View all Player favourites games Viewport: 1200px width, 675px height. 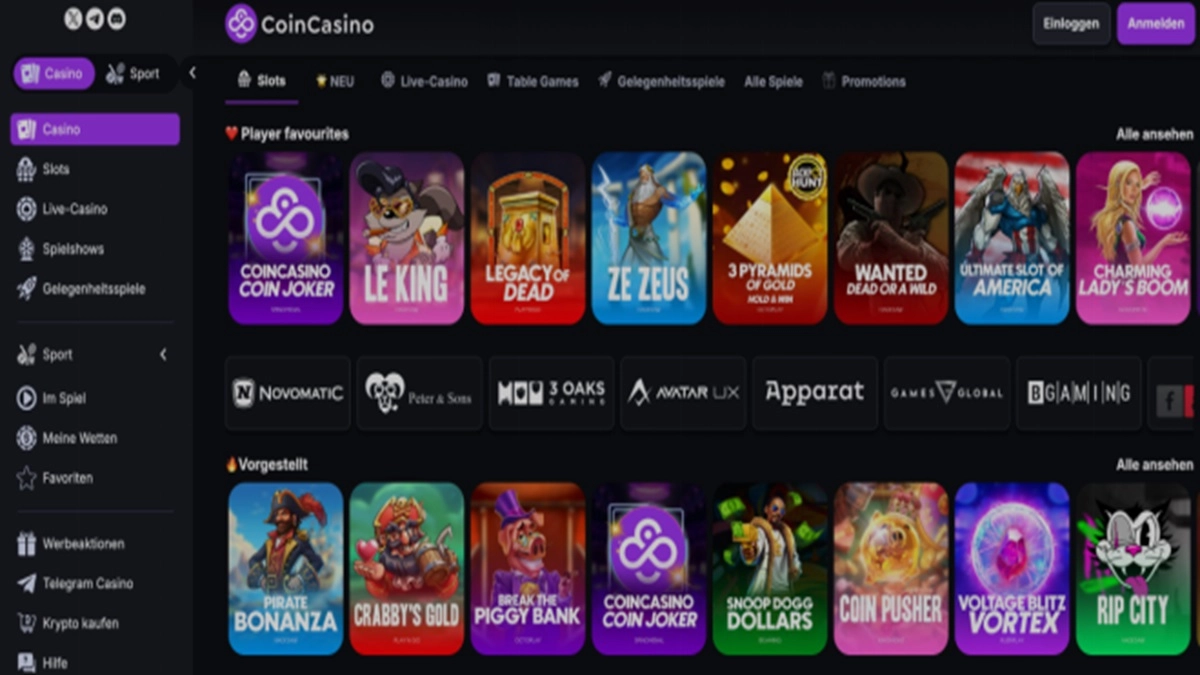(x=1154, y=134)
